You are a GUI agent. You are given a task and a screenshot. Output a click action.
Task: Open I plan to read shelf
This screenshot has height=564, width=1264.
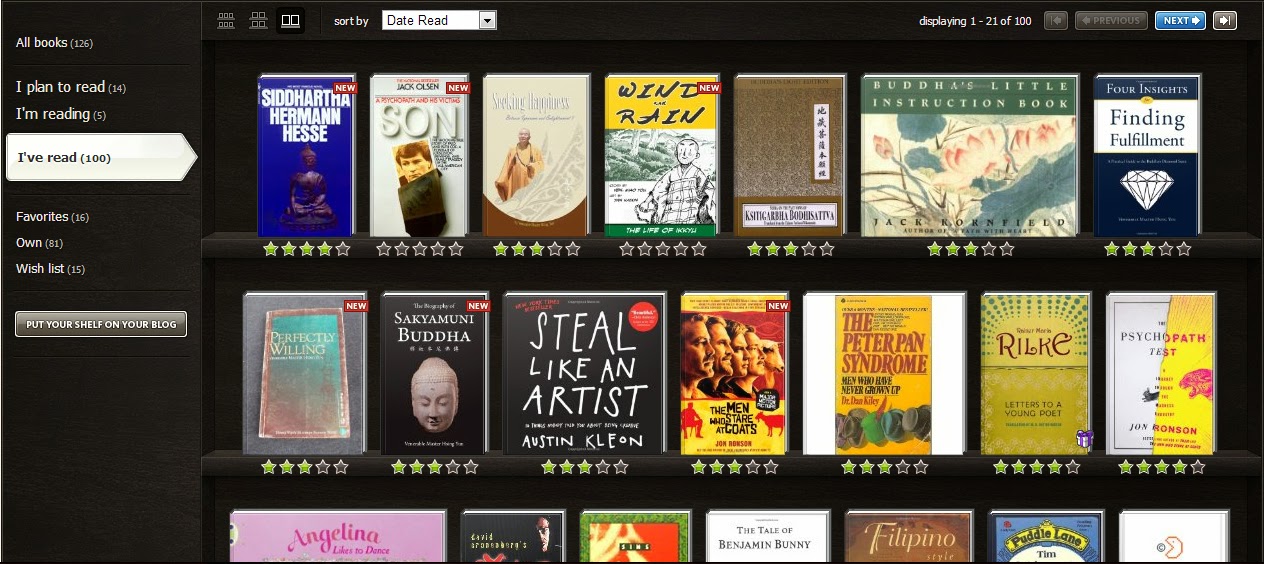point(71,88)
